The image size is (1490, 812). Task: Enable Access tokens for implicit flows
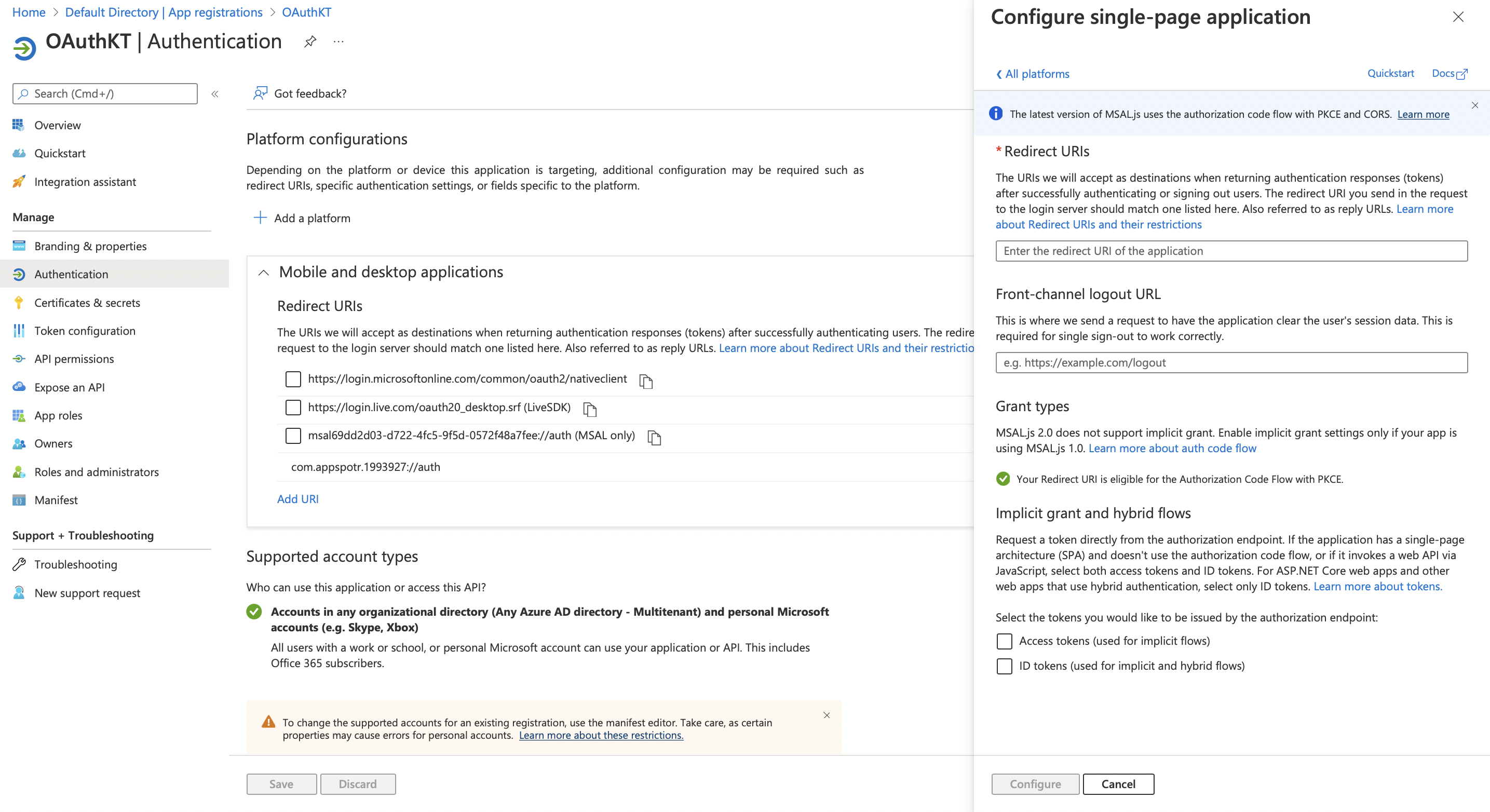click(1005, 641)
